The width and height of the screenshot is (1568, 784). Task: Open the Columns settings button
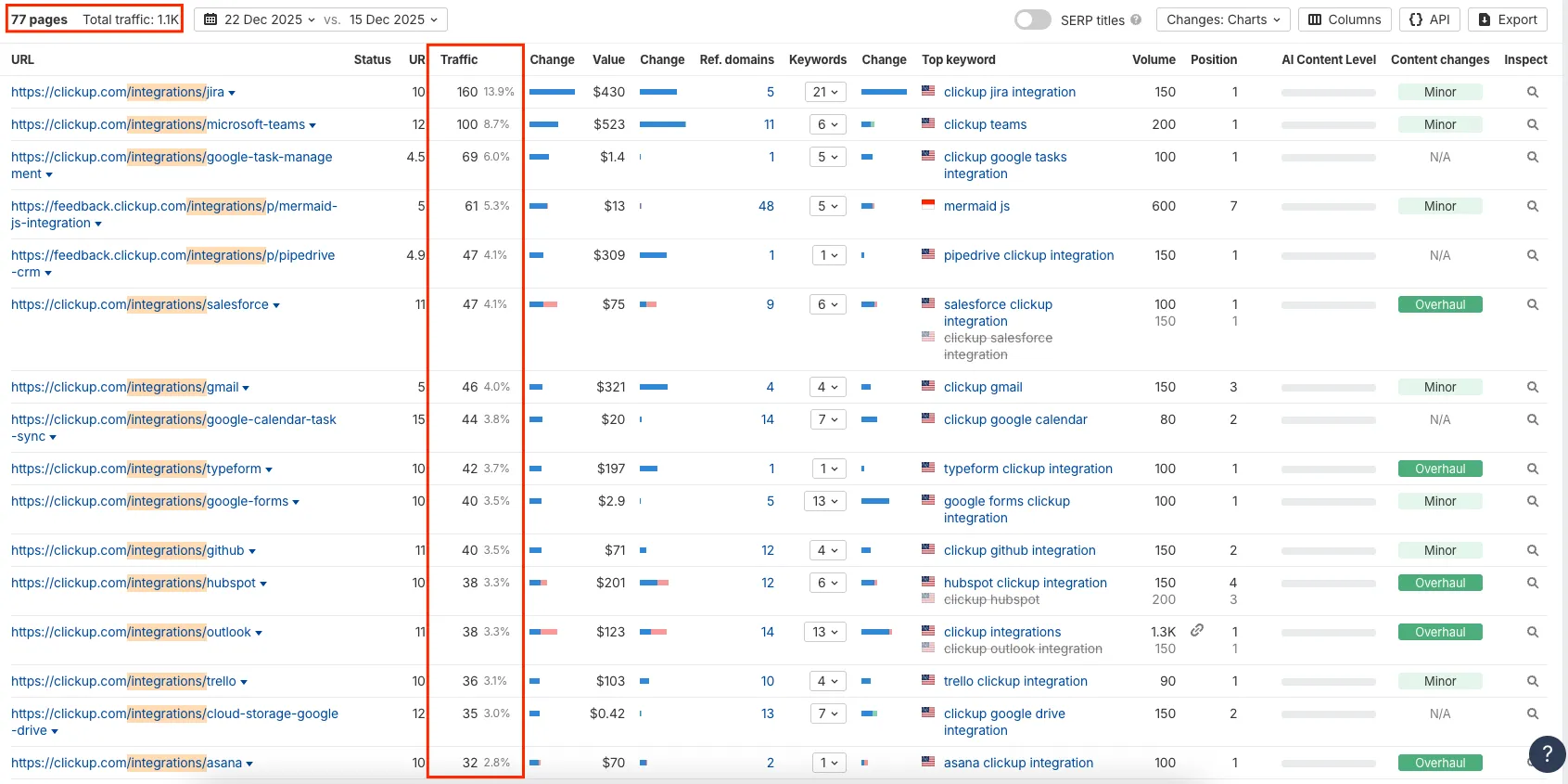(1344, 19)
